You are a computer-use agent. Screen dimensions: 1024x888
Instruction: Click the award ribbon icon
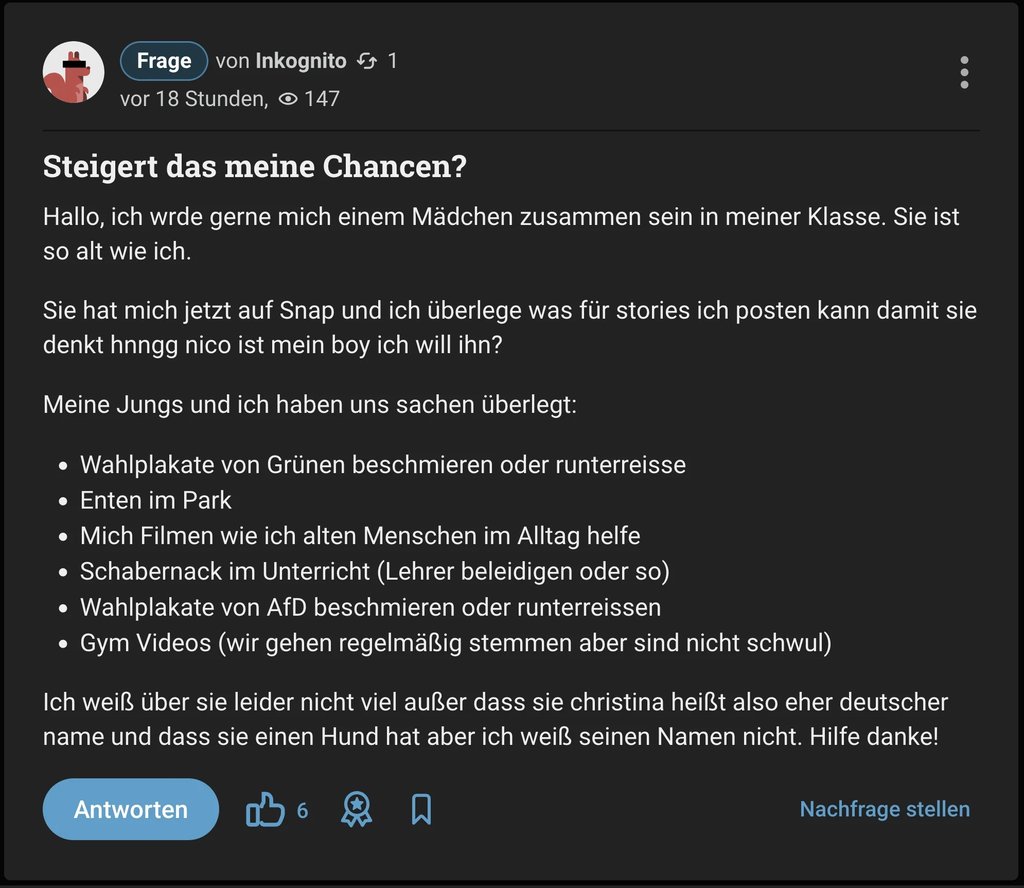pos(356,810)
